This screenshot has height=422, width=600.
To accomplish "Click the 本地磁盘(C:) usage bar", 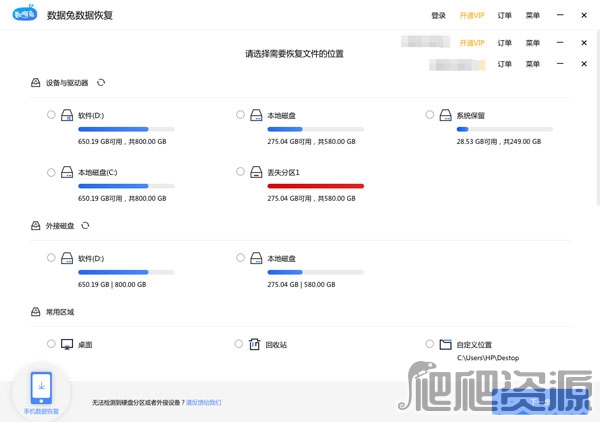I will click(x=126, y=186).
